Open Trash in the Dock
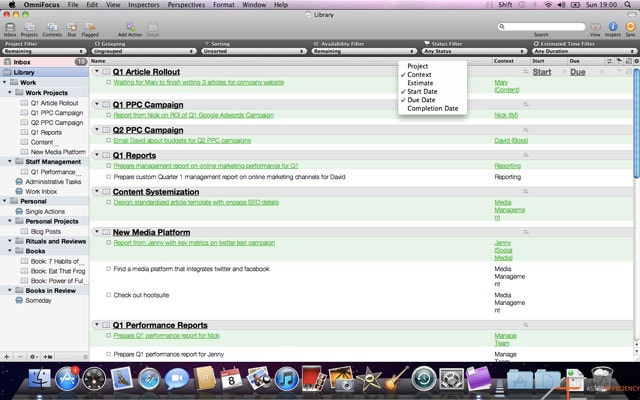 (602, 378)
